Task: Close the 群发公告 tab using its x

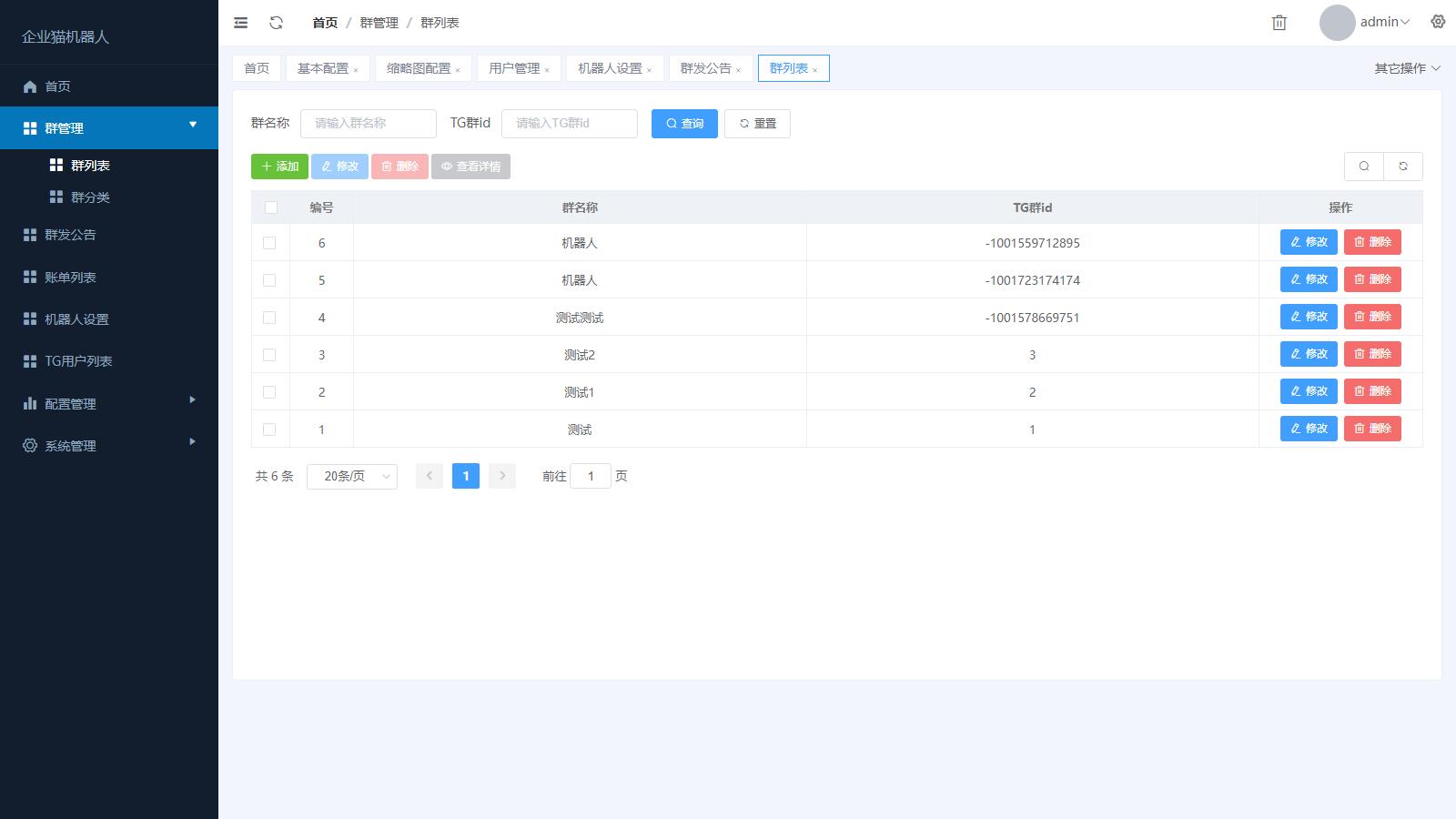Action: point(738,70)
